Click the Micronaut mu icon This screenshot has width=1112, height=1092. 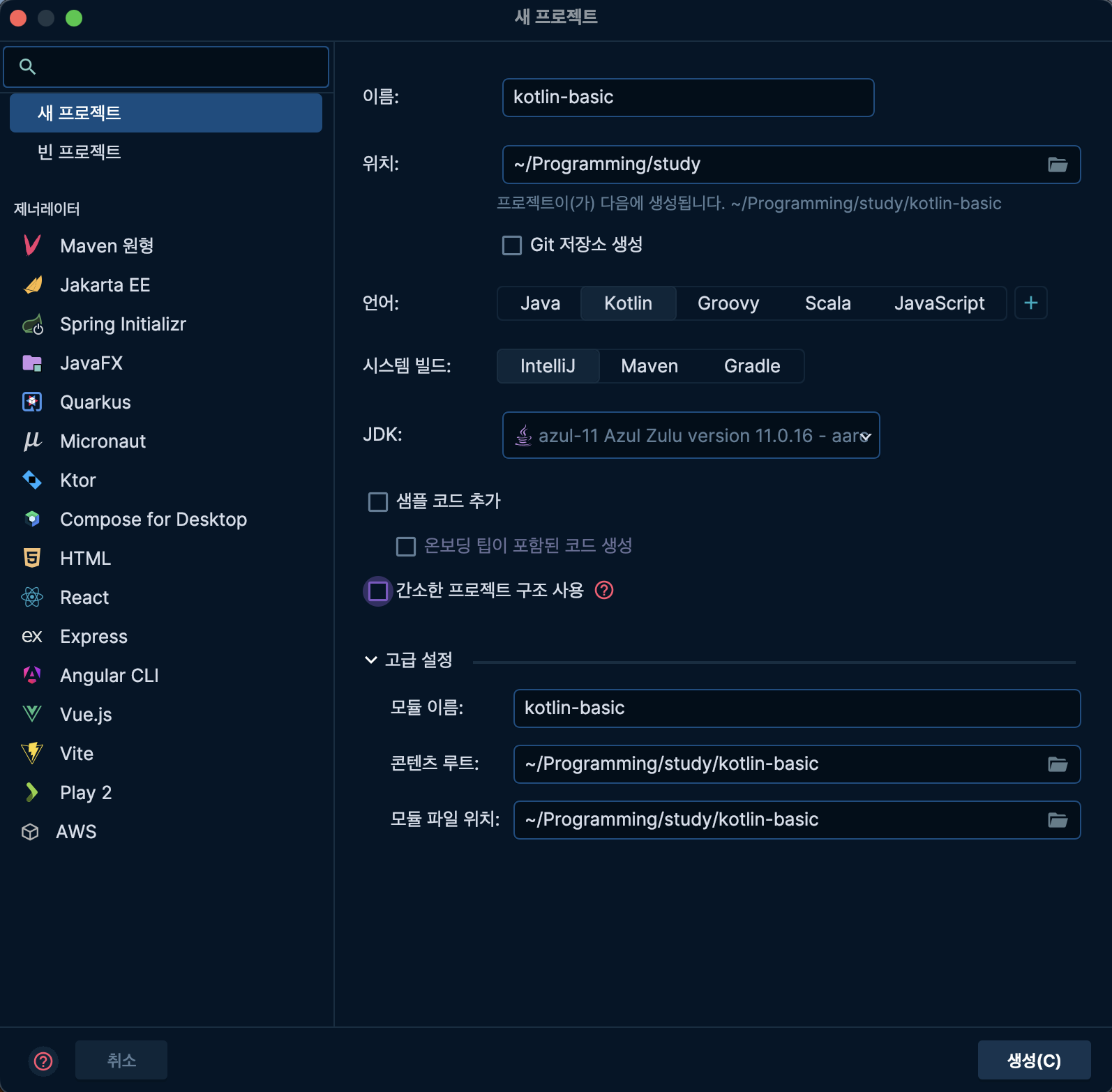[x=32, y=441]
